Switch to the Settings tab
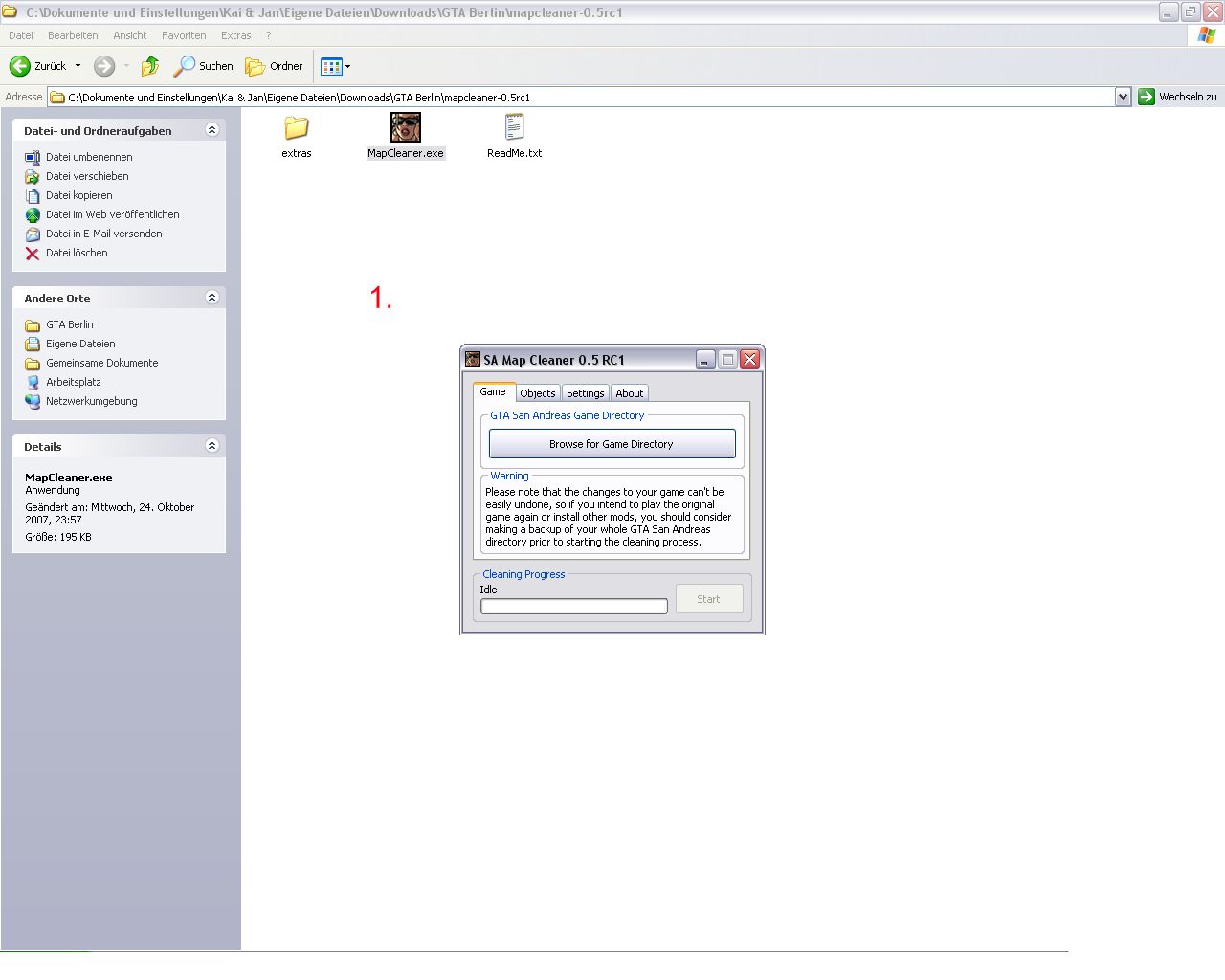The width and height of the screenshot is (1225, 980). pos(585,393)
